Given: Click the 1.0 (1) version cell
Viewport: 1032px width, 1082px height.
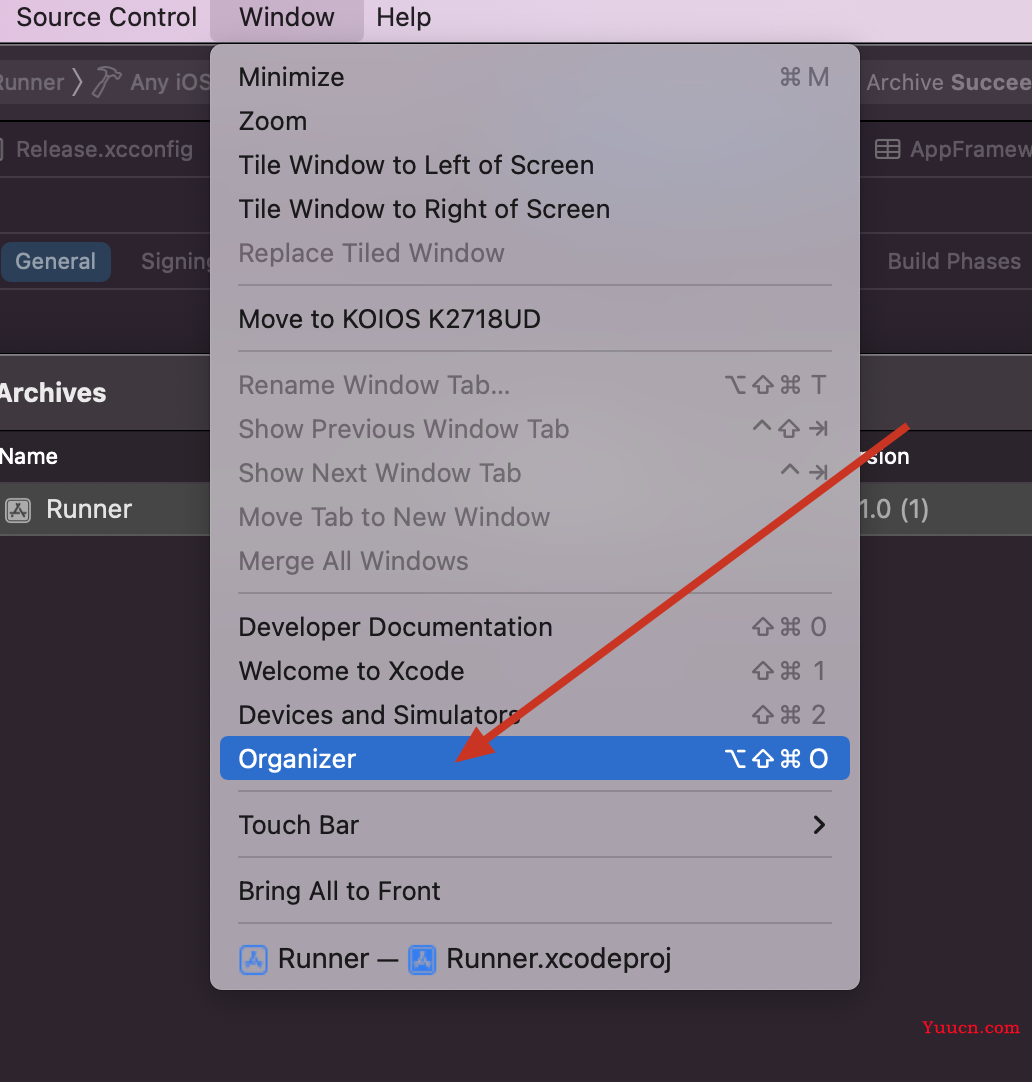Looking at the screenshot, I should (x=894, y=509).
